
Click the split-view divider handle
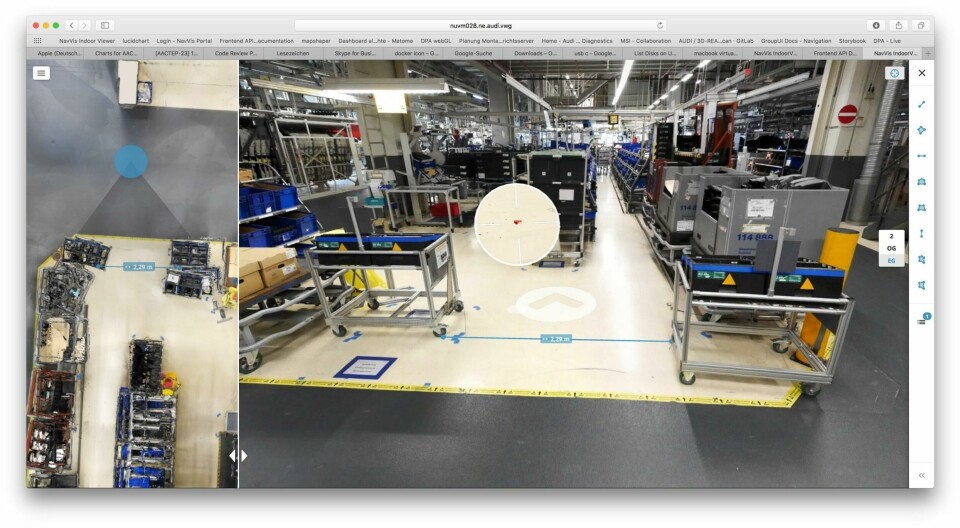click(238, 455)
